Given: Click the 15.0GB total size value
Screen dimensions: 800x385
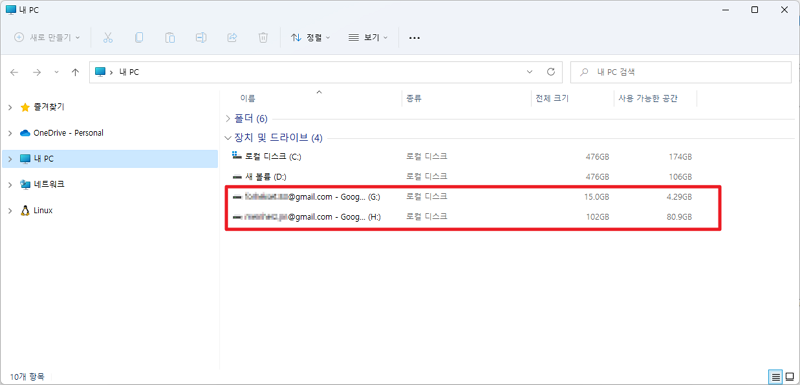Looking at the screenshot, I should coord(596,197).
